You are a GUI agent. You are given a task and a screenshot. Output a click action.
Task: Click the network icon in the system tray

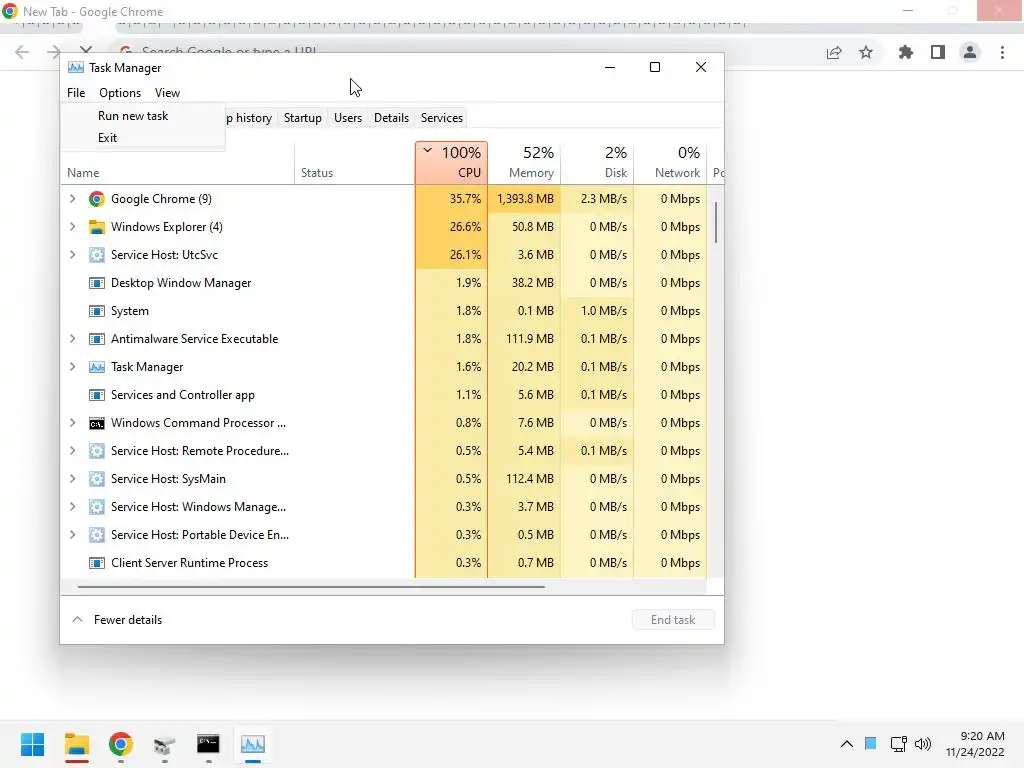[x=899, y=744]
